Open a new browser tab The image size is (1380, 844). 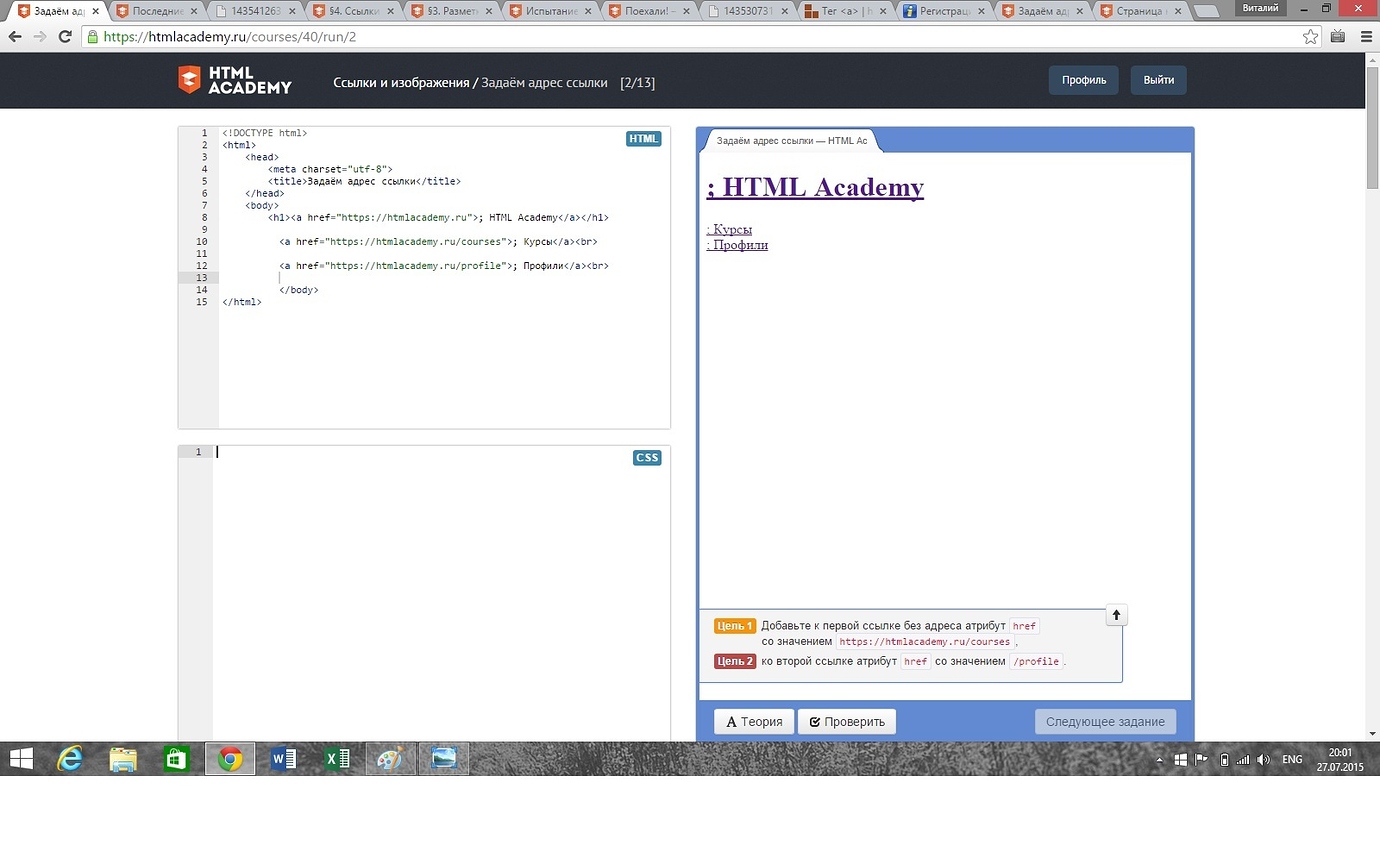(1206, 12)
